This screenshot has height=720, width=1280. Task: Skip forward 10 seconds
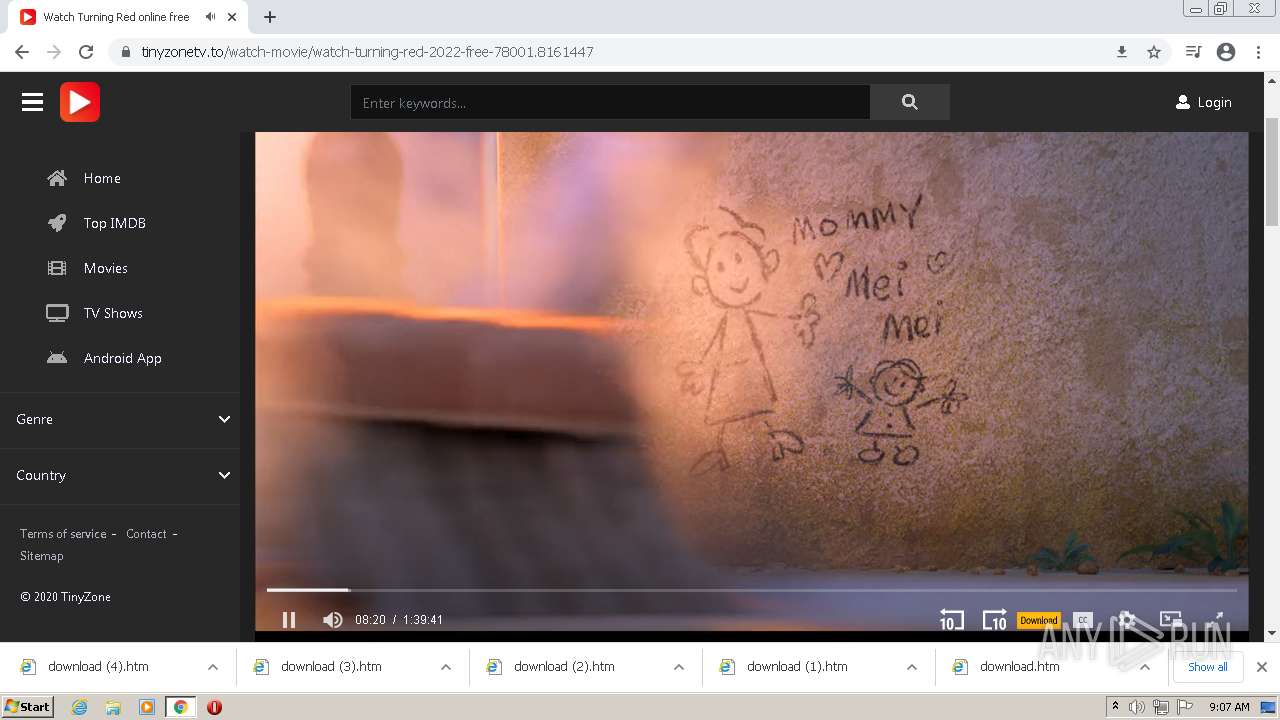click(x=994, y=620)
